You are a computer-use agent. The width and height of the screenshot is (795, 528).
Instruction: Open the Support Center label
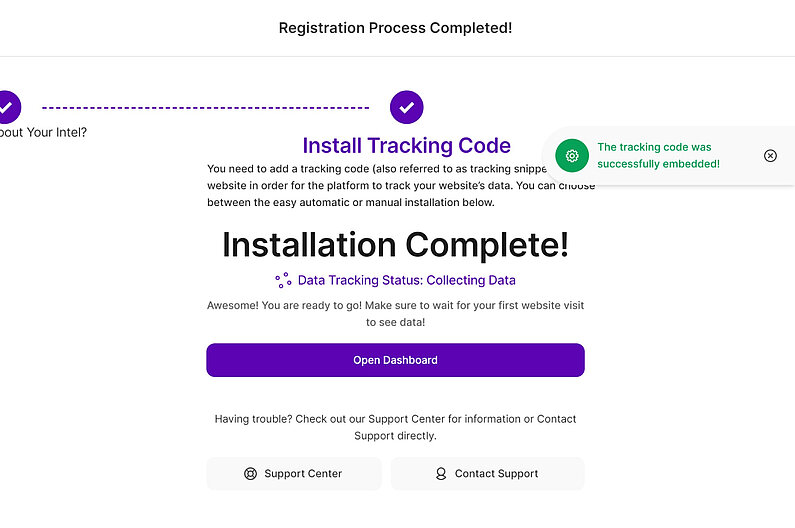tap(303, 474)
